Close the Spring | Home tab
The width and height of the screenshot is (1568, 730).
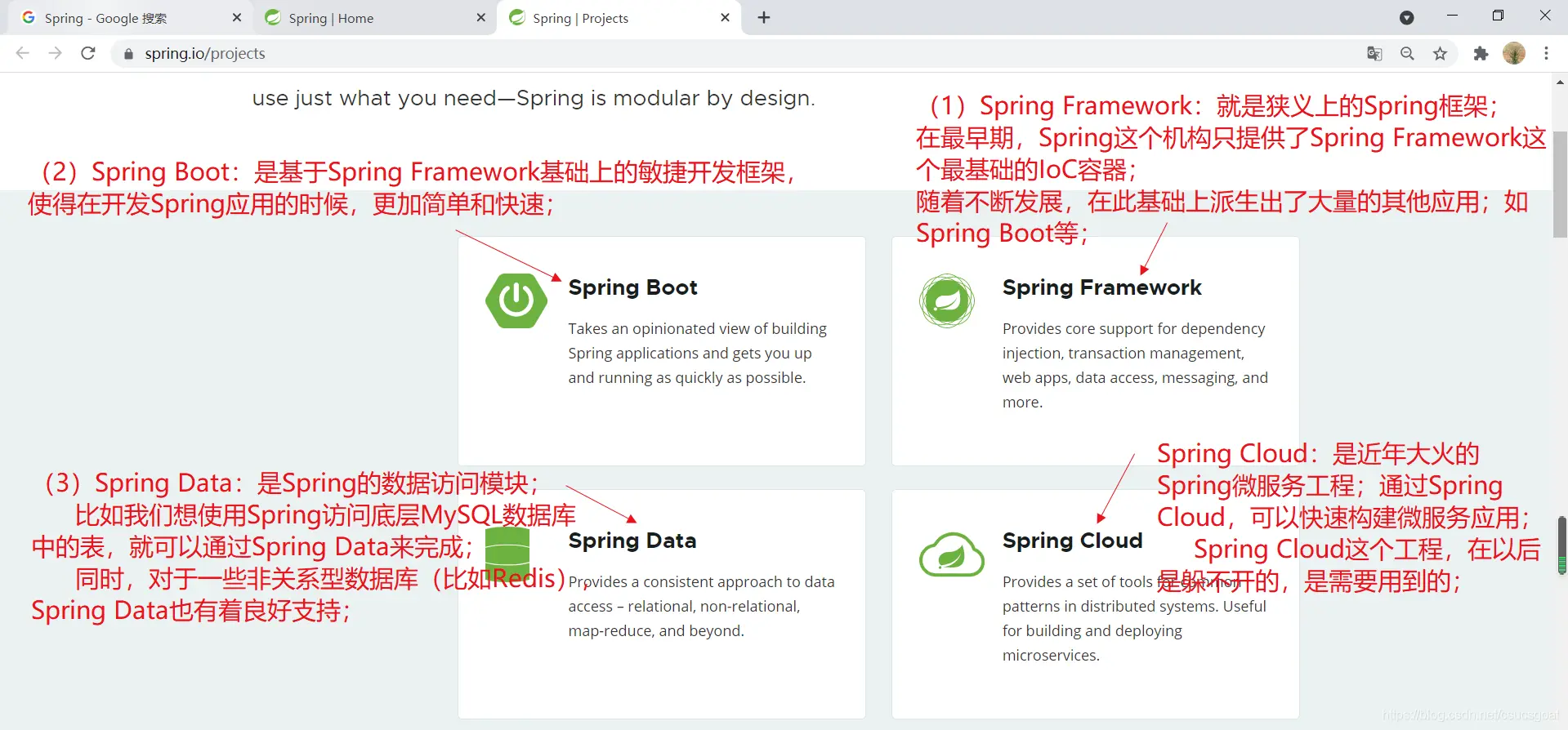[480, 17]
